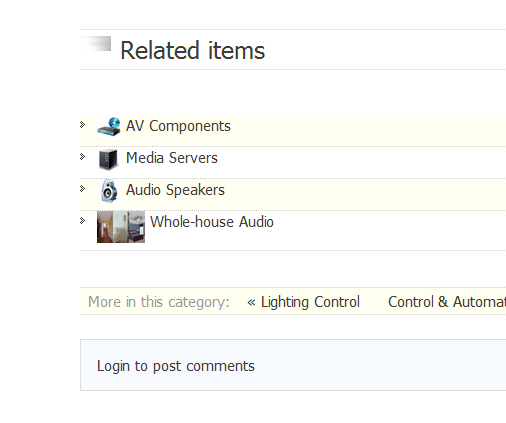Click the arrow bullet before Audio Speakers
The width and height of the screenshot is (506, 423).
tap(83, 189)
